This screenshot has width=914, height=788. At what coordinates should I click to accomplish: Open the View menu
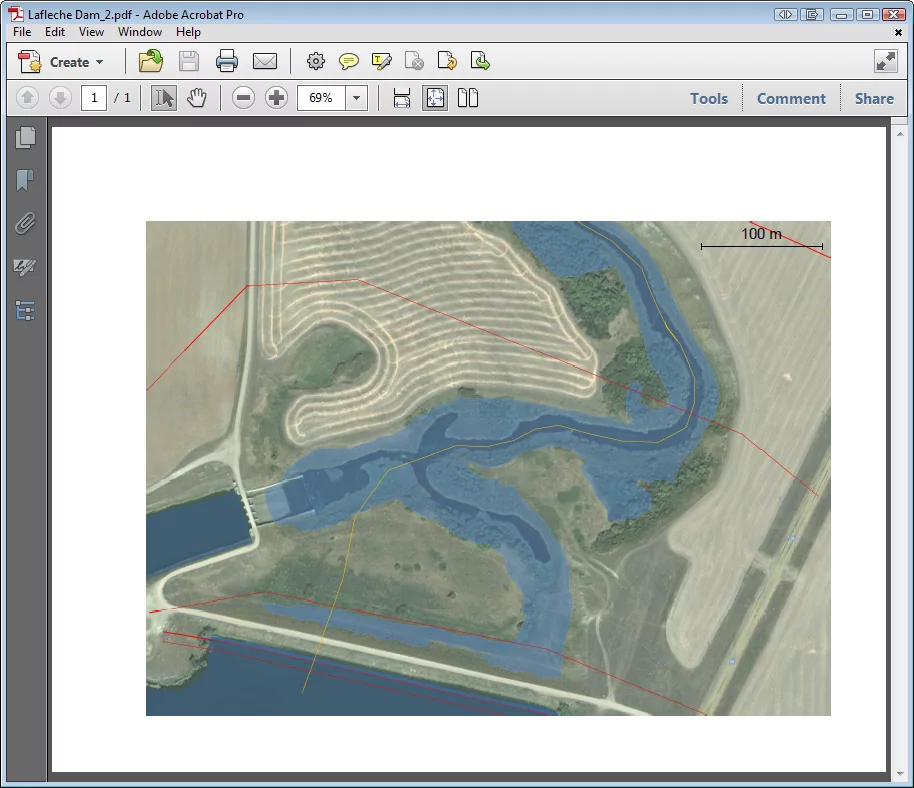coord(91,32)
